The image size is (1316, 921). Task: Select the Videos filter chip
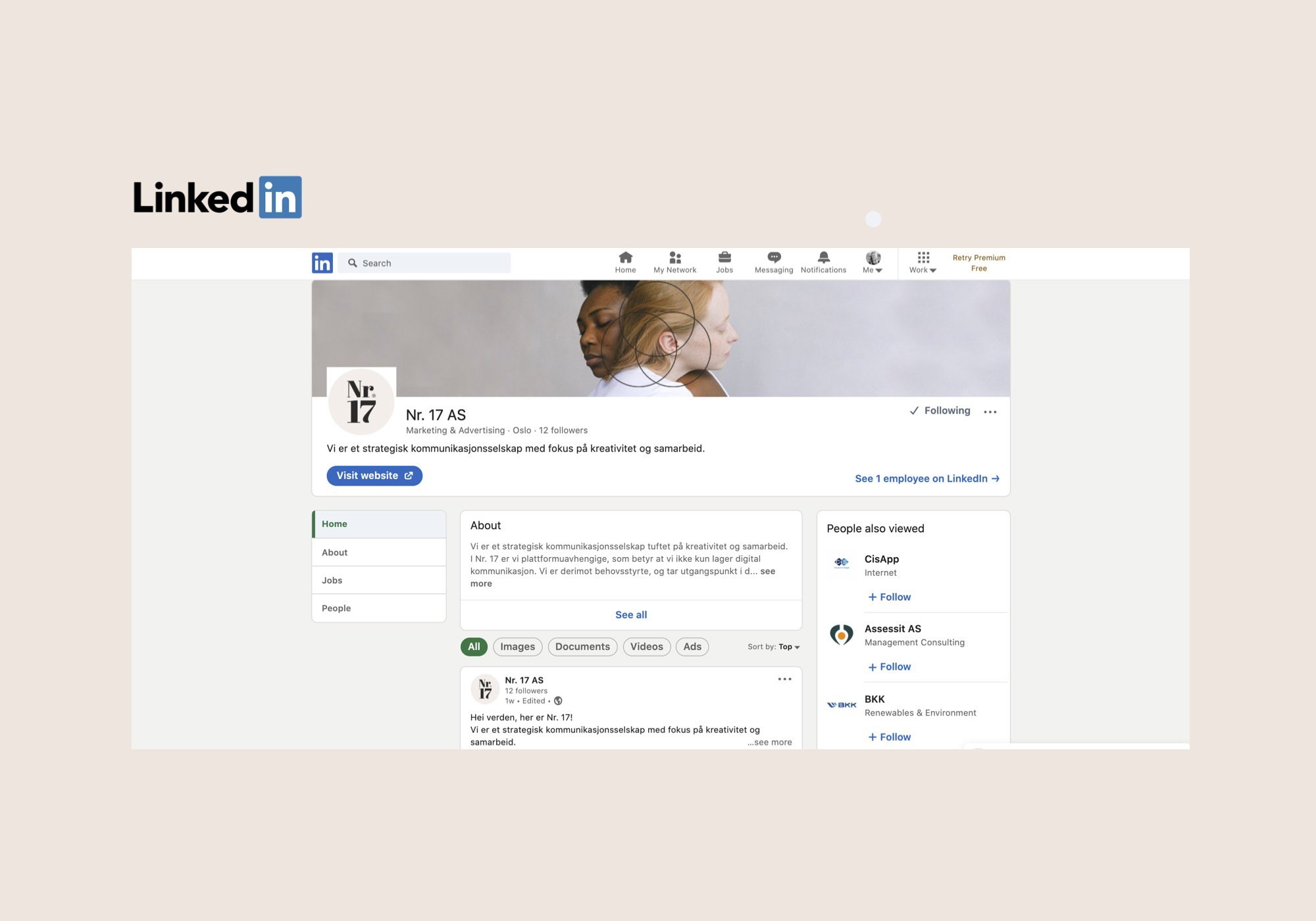coord(647,647)
